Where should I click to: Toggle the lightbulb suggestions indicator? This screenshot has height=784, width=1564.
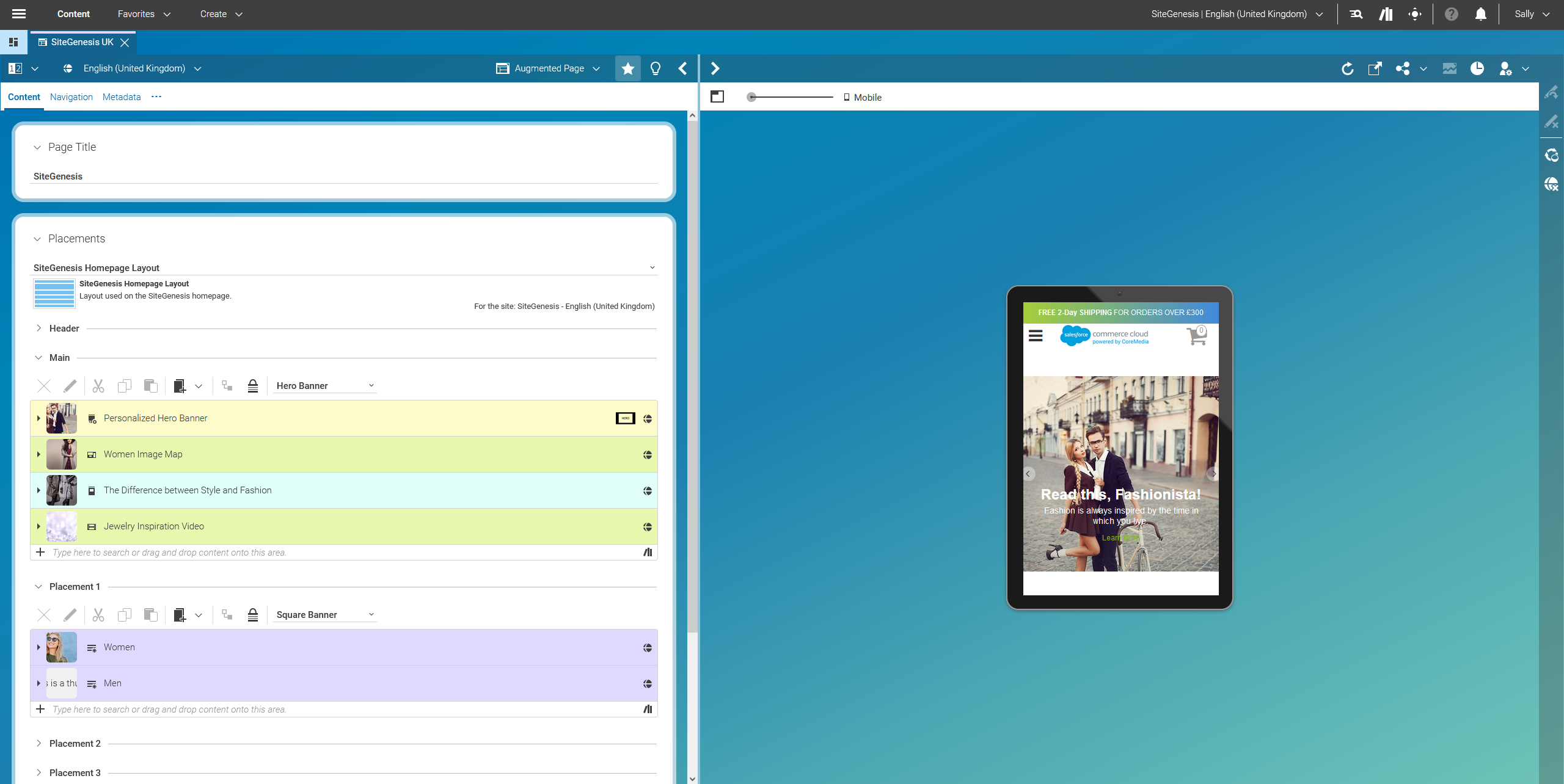654,68
